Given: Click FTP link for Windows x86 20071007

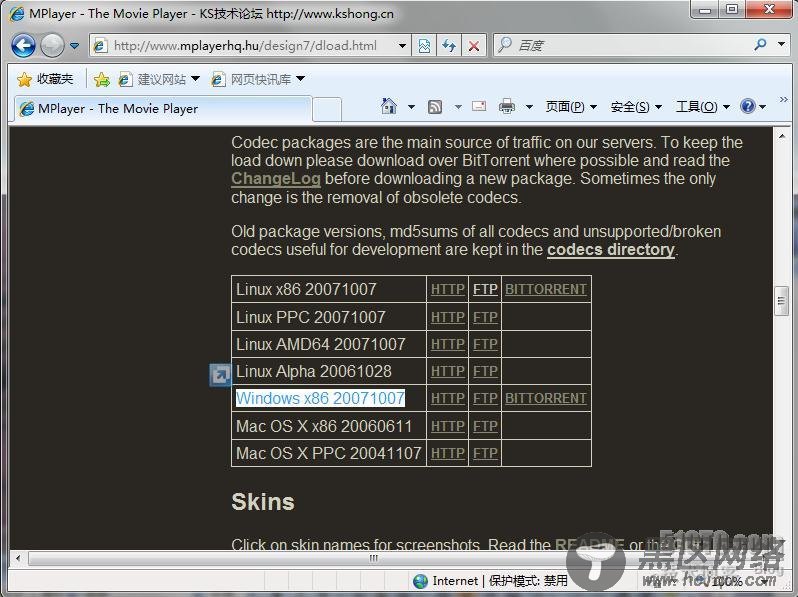Looking at the screenshot, I should coord(485,398).
